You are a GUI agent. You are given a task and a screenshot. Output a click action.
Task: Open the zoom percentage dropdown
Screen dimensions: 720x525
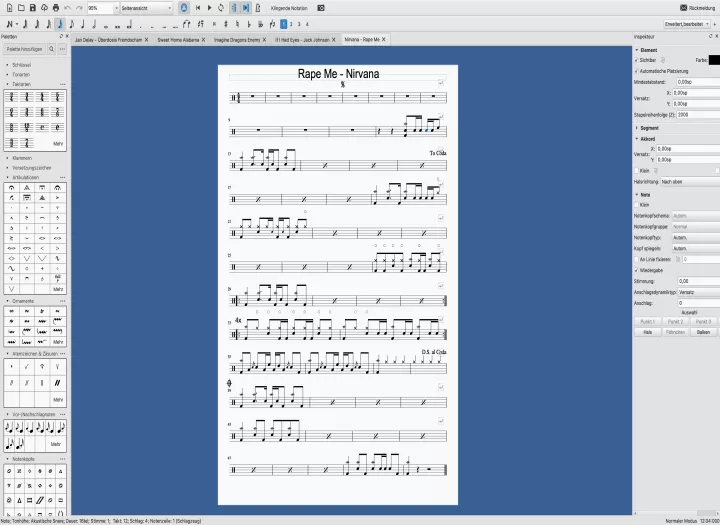tap(116, 8)
